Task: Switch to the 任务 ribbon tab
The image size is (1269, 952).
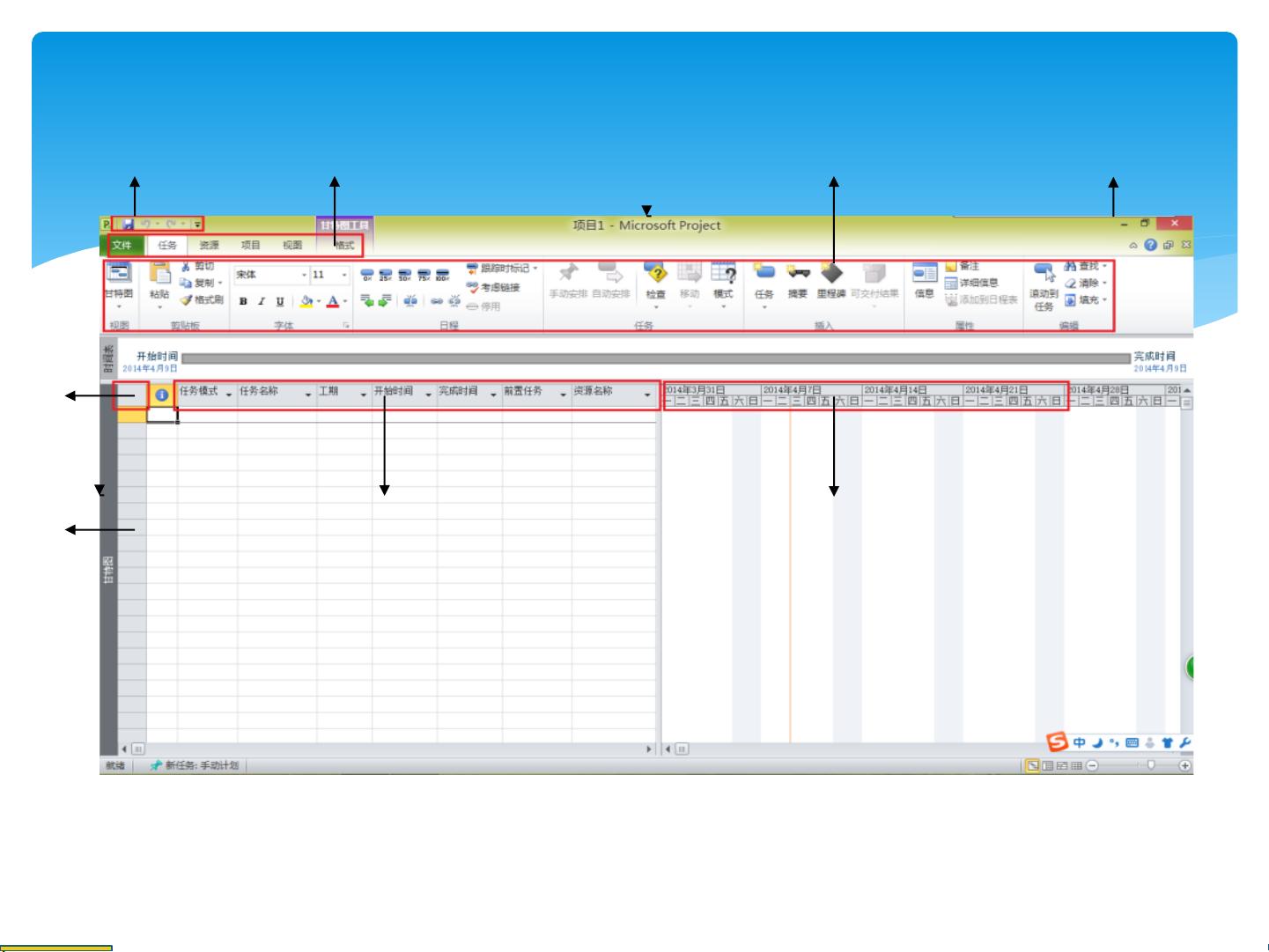Action: click(x=167, y=246)
